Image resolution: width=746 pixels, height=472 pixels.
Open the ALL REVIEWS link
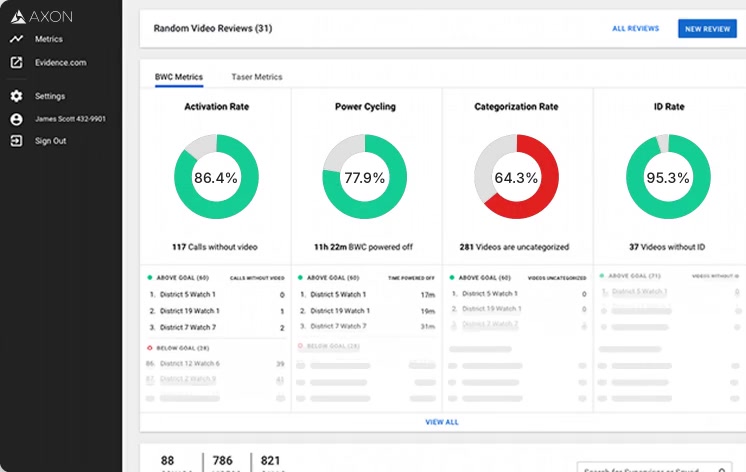[636, 29]
